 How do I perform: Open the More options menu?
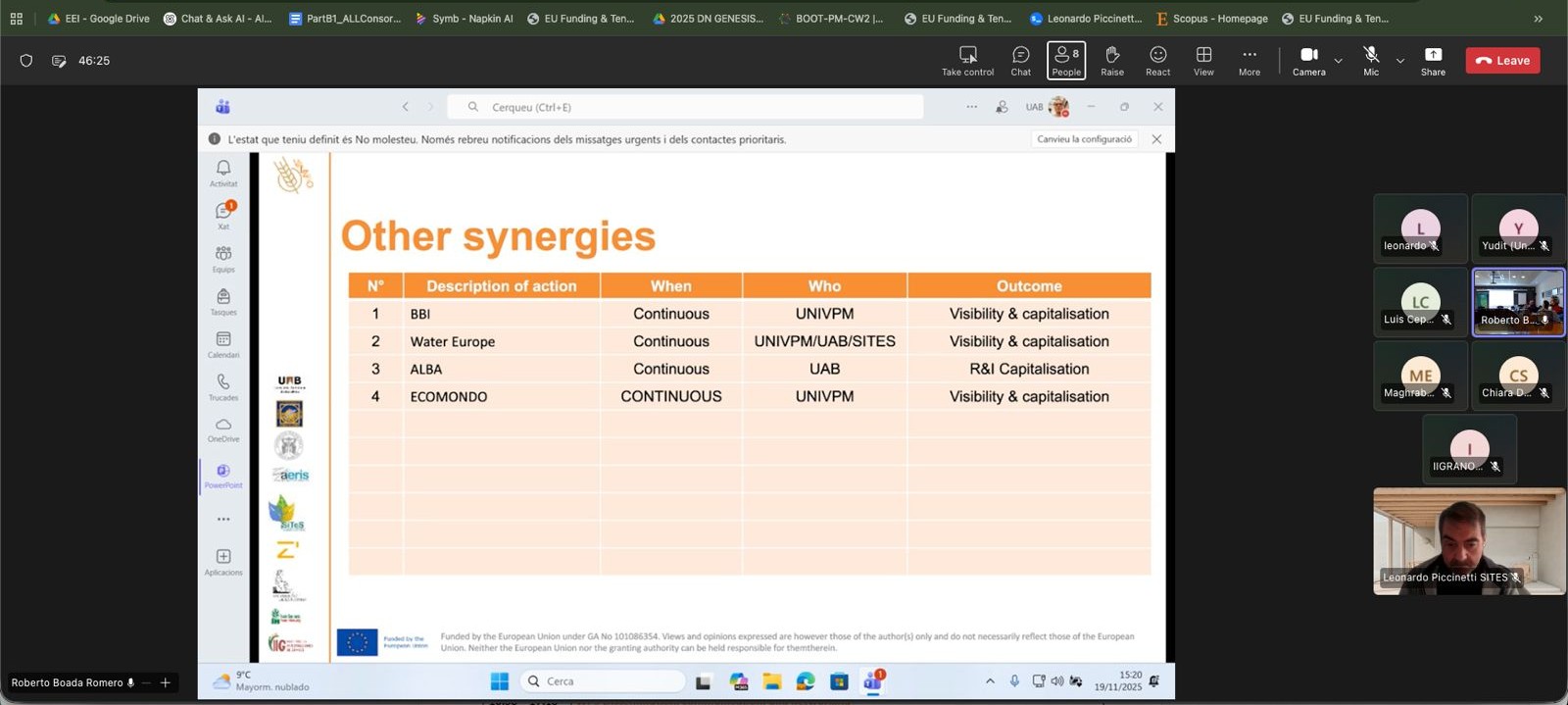pos(1249,60)
